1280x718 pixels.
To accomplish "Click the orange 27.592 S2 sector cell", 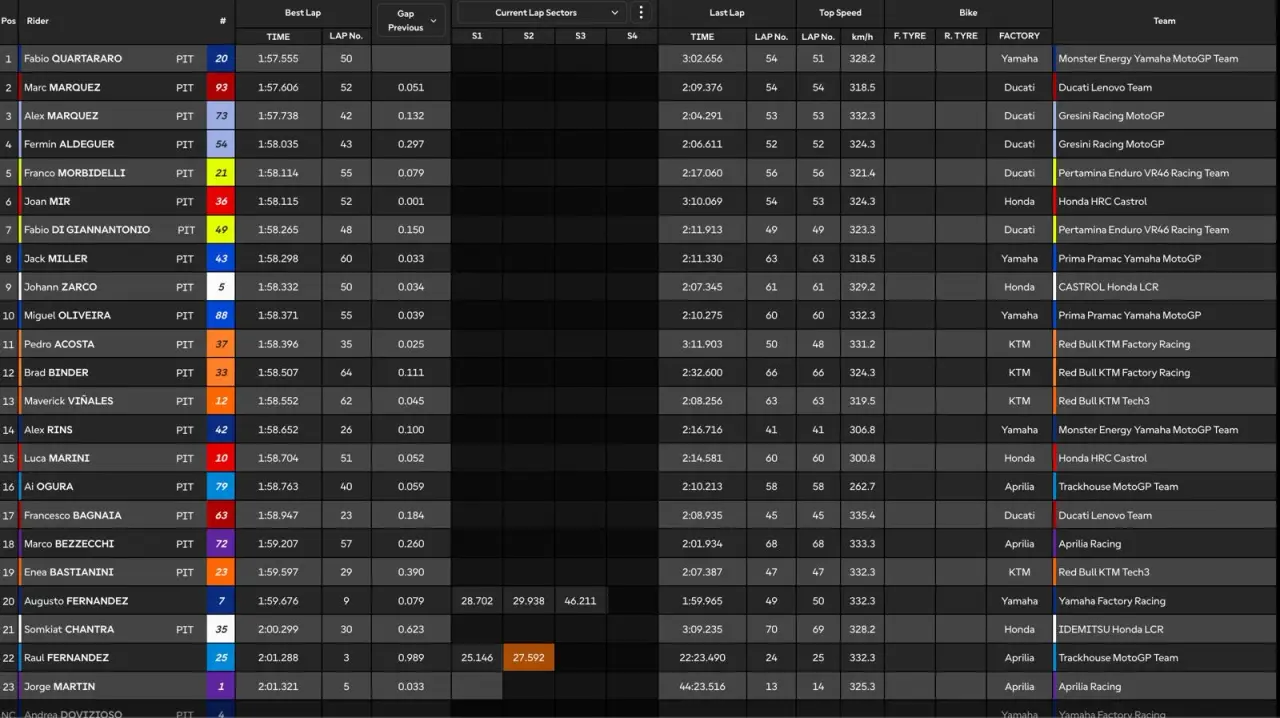I will [529, 658].
